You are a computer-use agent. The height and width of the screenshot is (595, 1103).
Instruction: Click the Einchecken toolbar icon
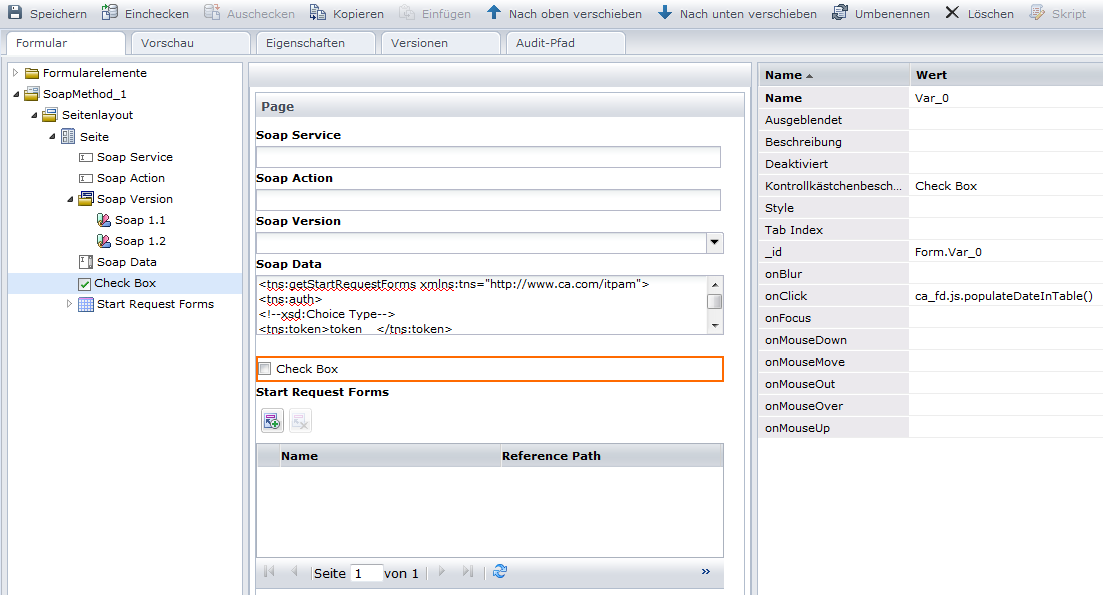(110, 13)
